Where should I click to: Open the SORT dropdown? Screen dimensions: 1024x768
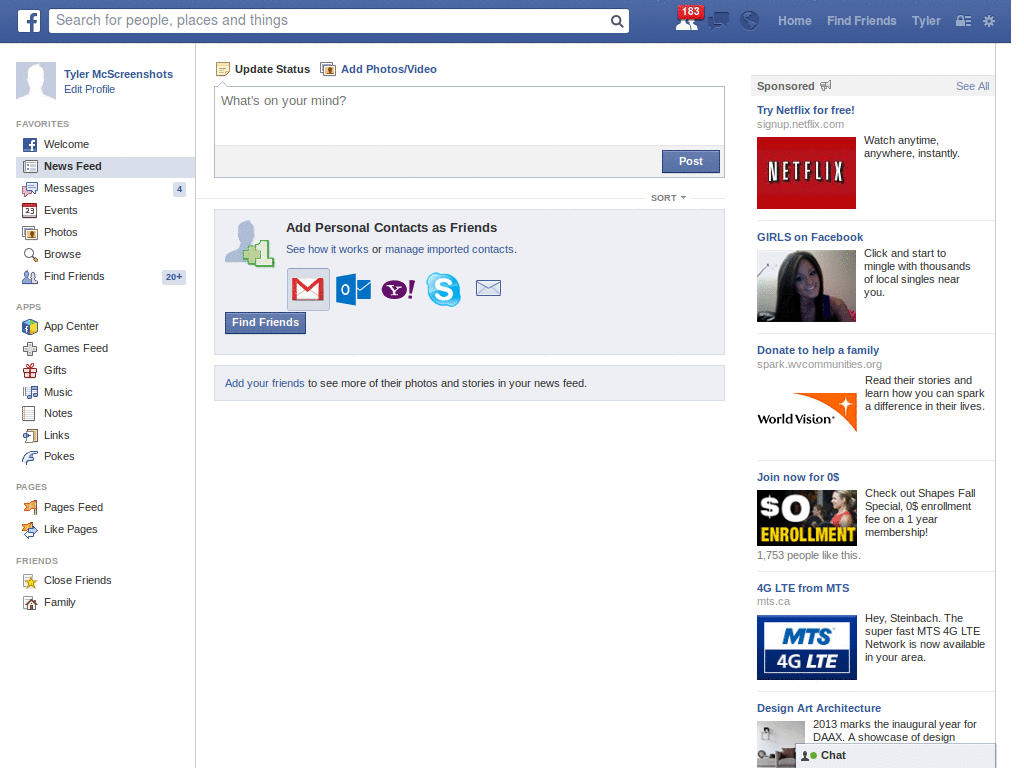pyautogui.click(x=668, y=198)
